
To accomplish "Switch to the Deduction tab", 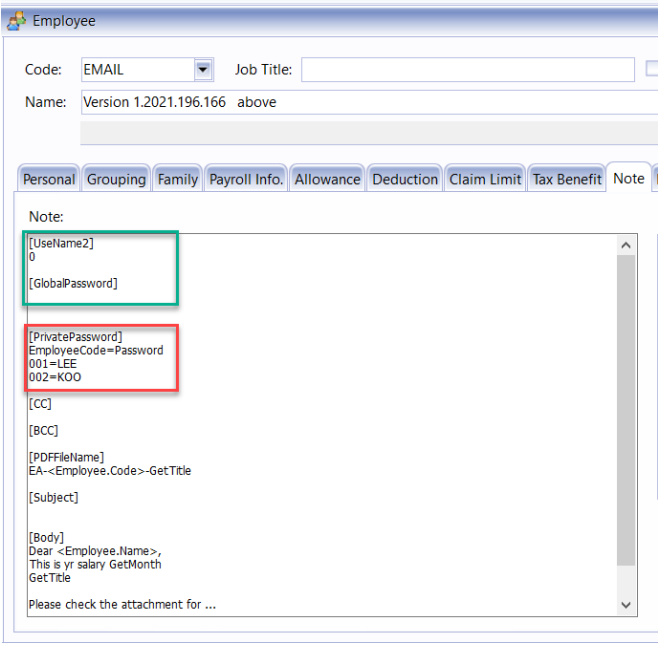I will coord(405,179).
